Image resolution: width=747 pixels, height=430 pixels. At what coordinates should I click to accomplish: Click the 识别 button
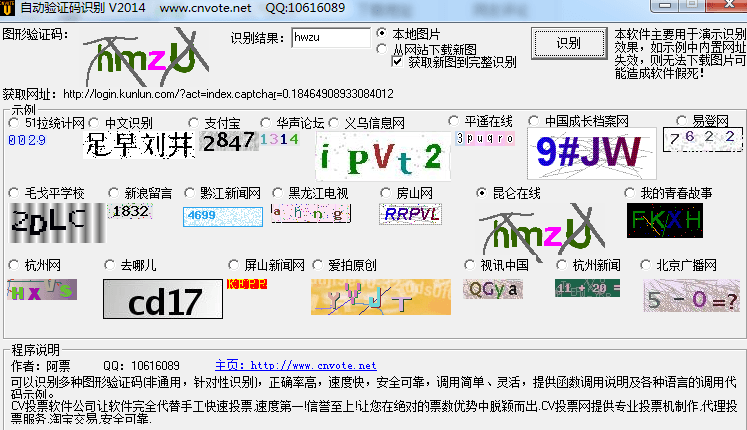pyautogui.click(x=568, y=43)
